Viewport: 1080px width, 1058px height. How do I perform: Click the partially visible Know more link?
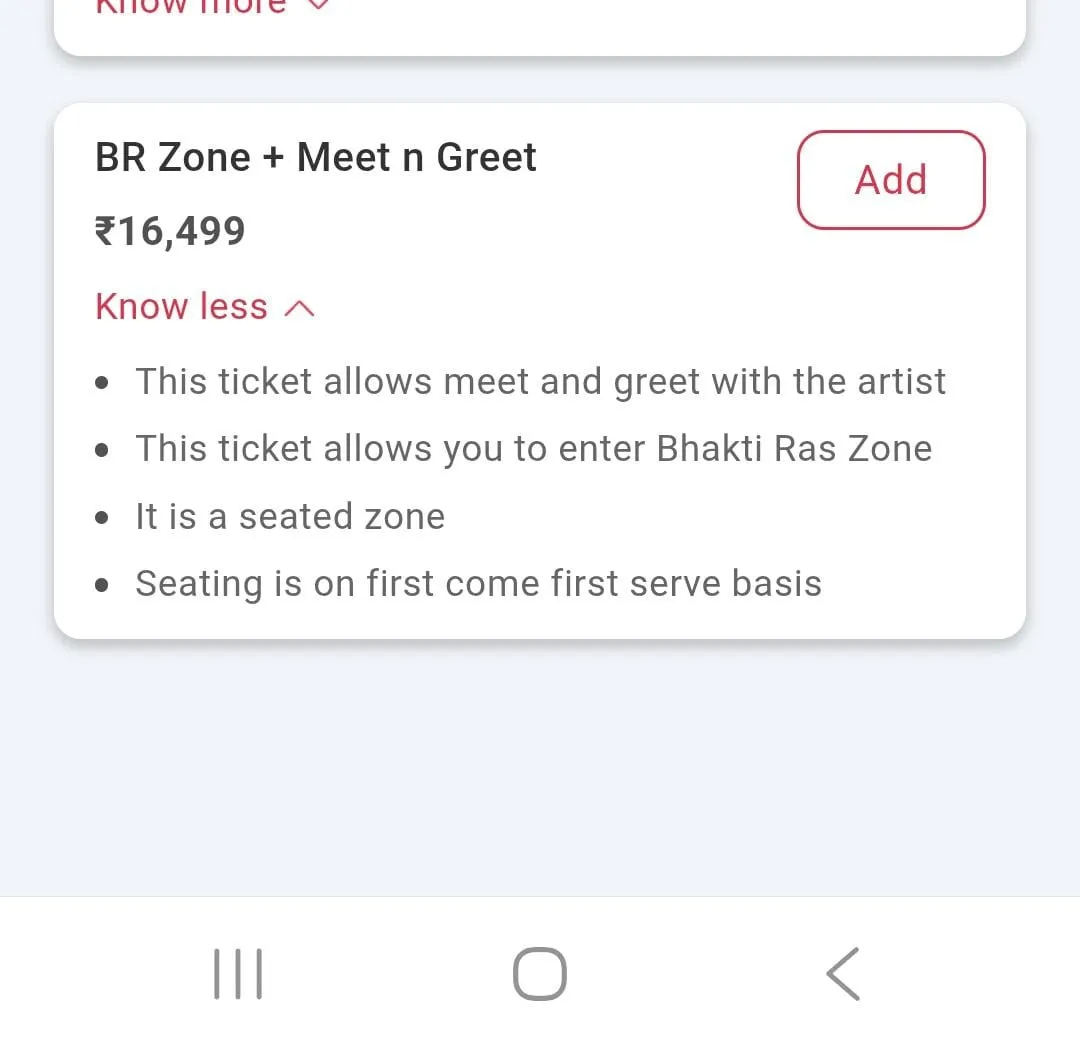190,6
